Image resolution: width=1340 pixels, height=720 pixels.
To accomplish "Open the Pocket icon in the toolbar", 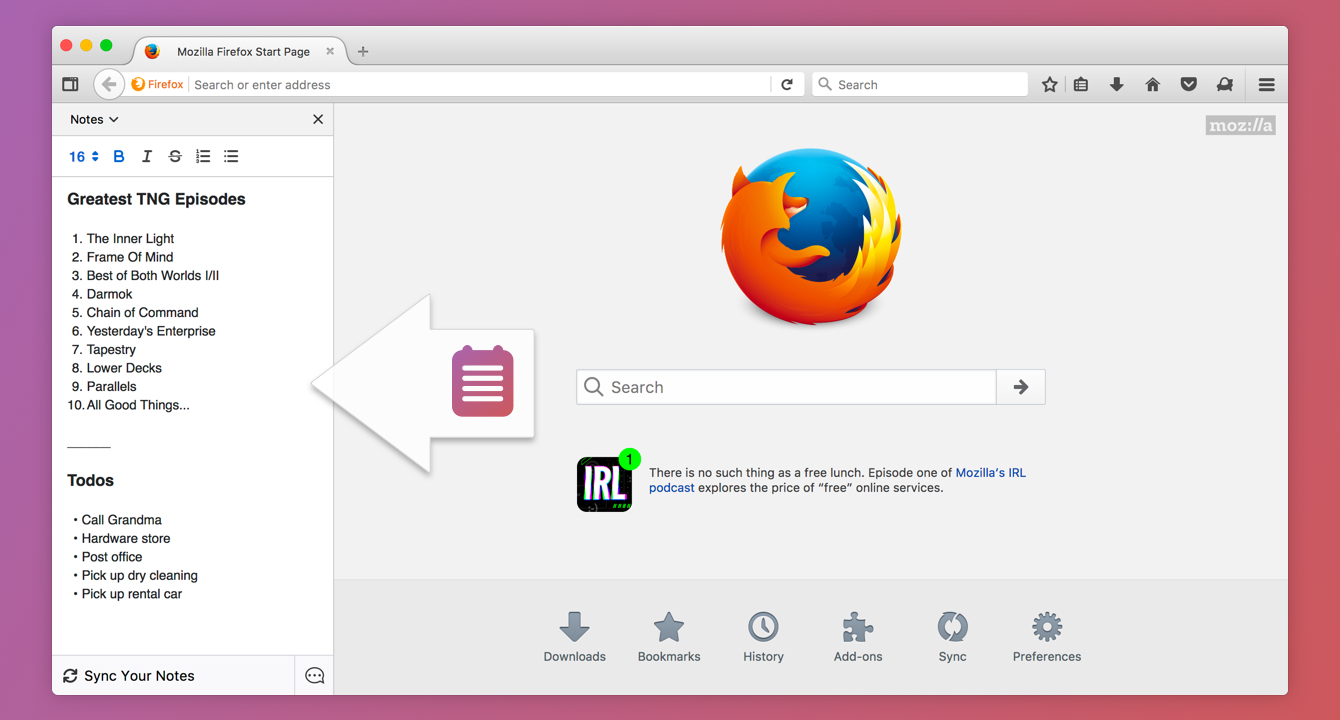I will 1189,85.
